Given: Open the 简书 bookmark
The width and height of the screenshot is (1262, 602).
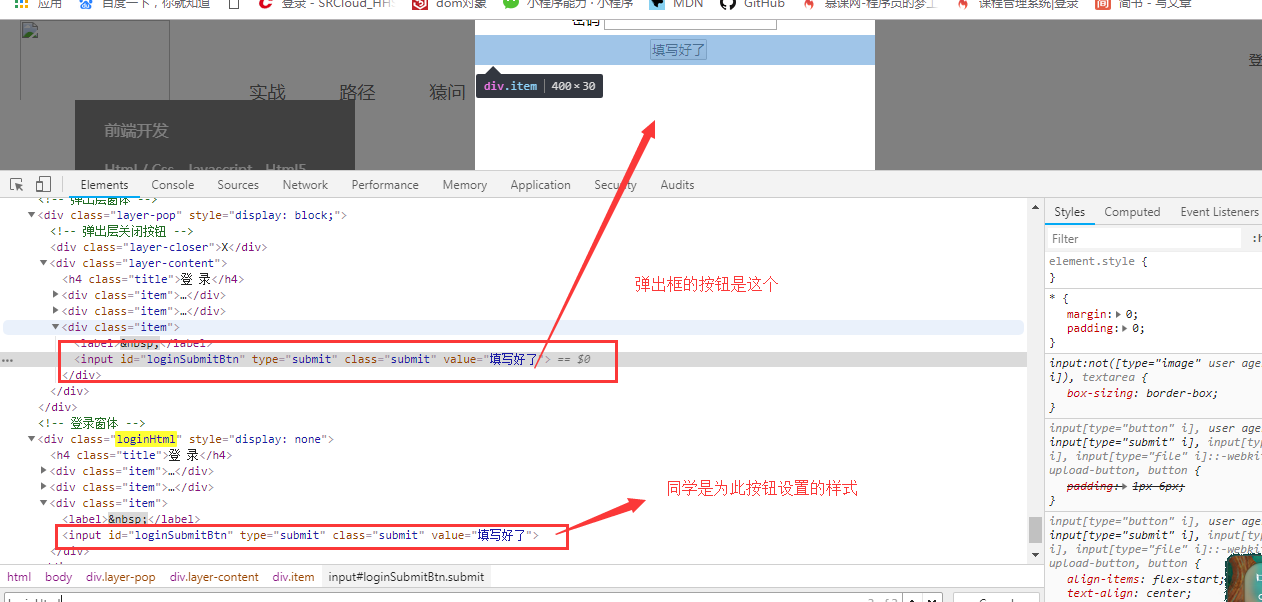Looking at the screenshot, I should (x=1144, y=4).
